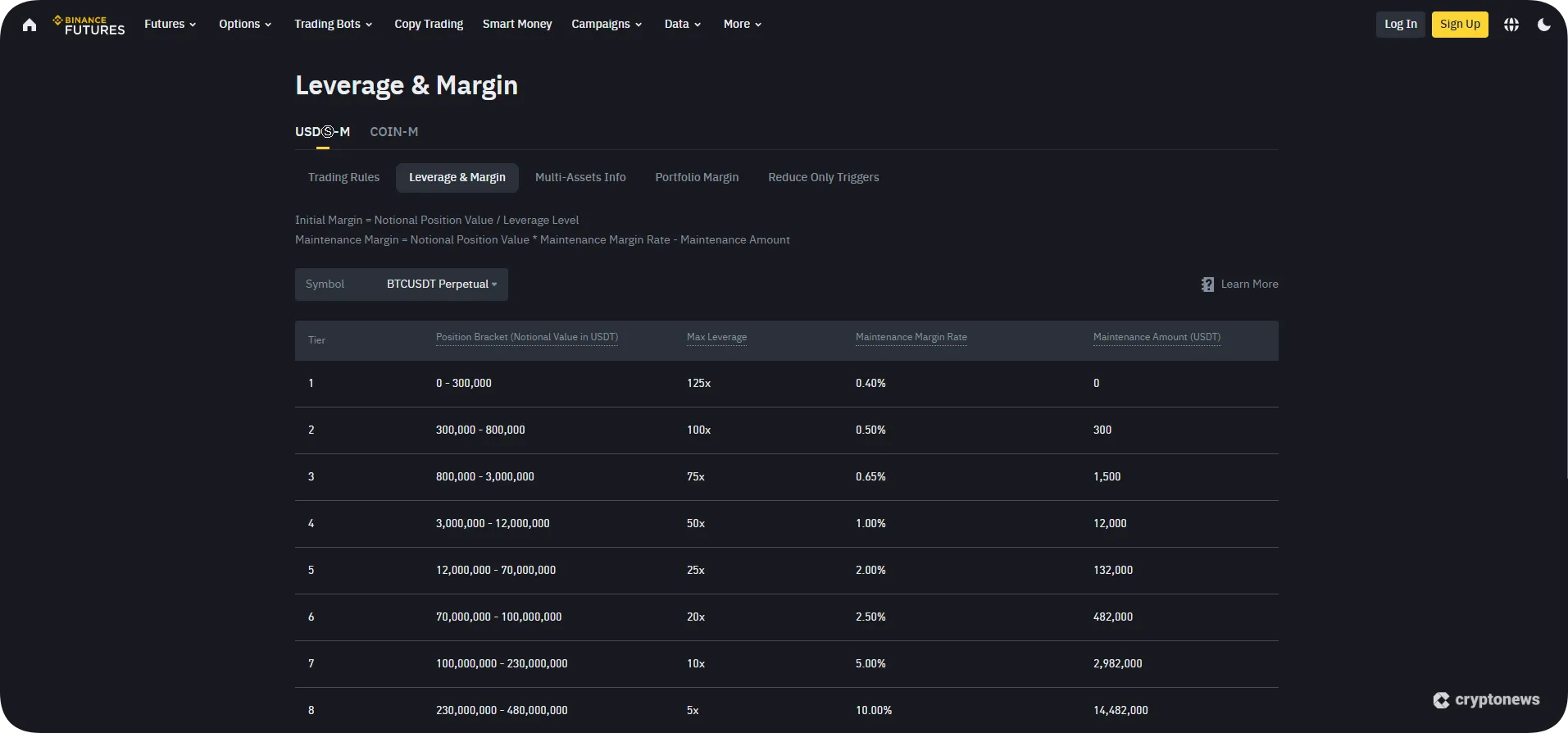Viewport: 1568px width, 733px height.
Task: Select the 70,000,000 - 100,000,000 bracket cell
Action: coord(499,617)
